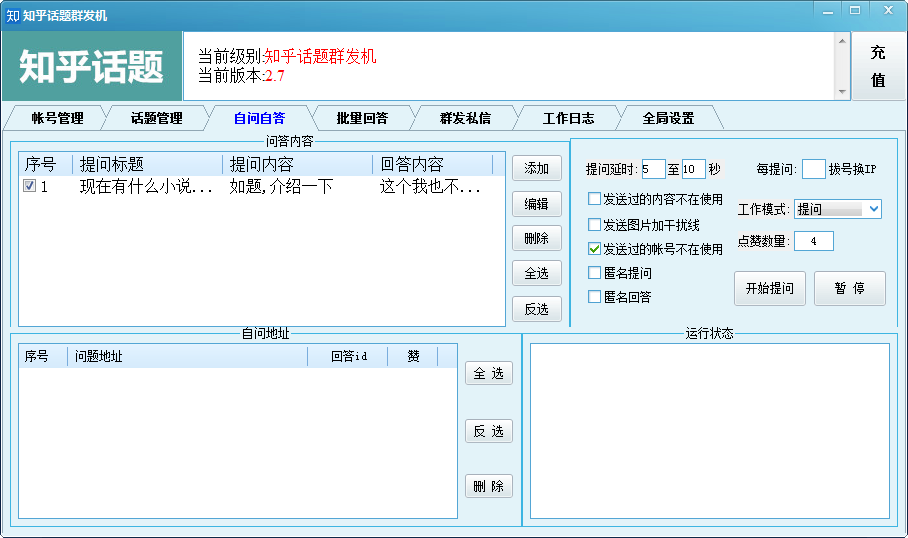View the 工作日志 tab
The height and width of the screenshot is (538, 908).
click(x=568, y=118)
